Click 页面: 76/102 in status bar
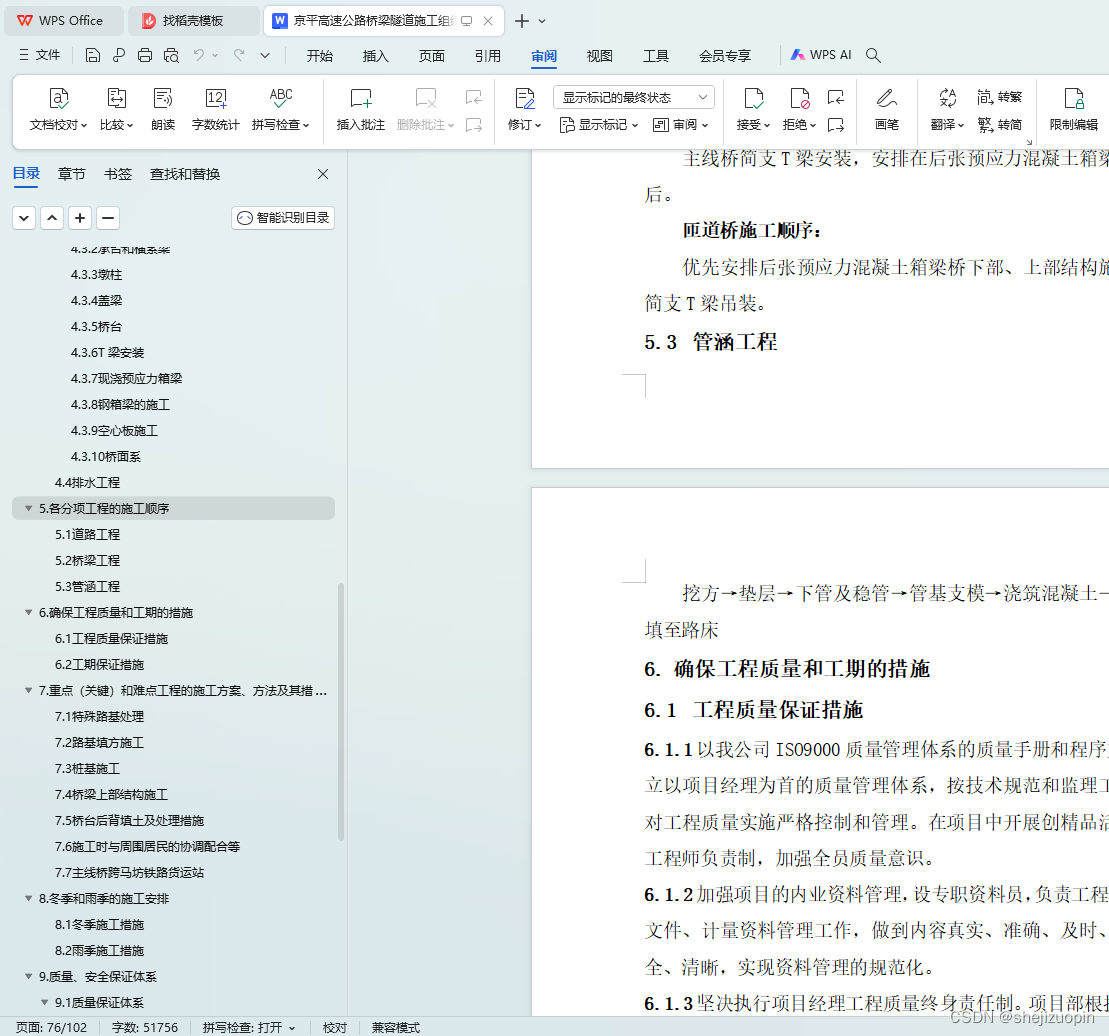 (52, 1027)
